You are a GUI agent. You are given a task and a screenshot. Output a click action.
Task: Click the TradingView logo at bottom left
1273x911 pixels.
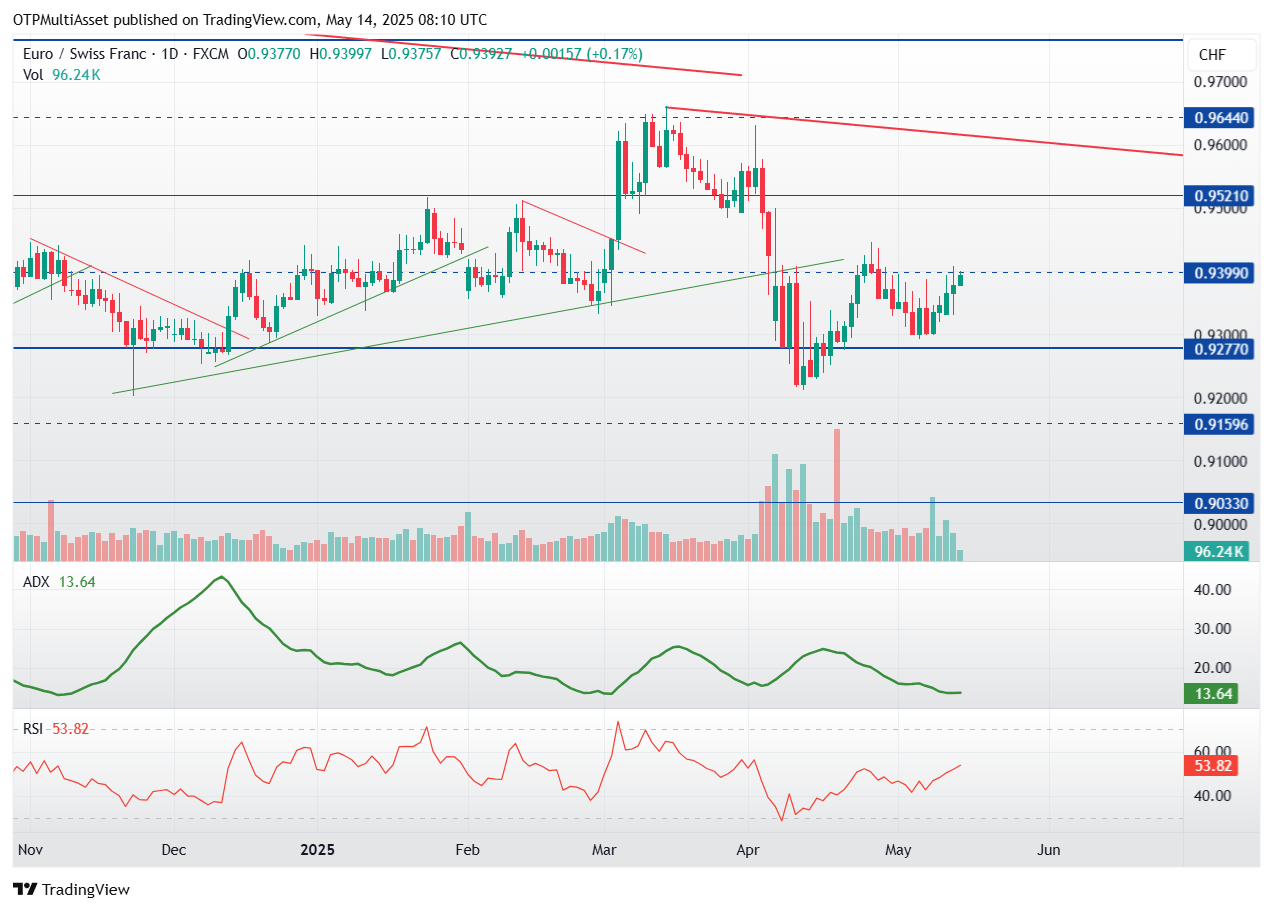[x=71, y=889]
